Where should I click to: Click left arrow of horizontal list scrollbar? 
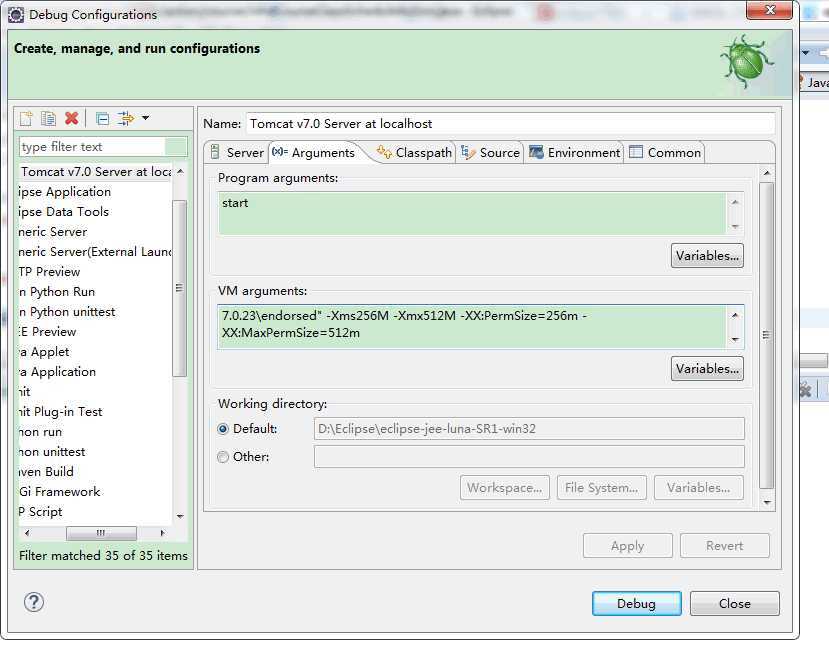26,533
